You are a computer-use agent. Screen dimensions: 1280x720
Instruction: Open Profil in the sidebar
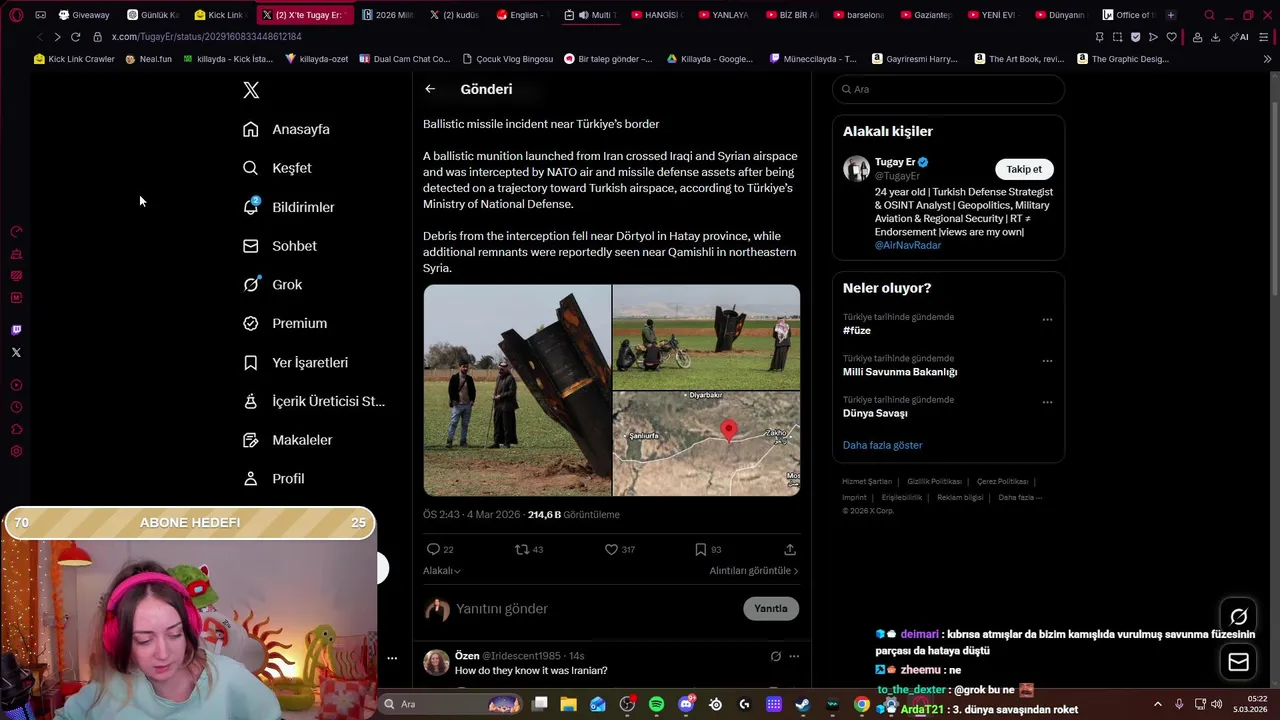click(274, 479)
